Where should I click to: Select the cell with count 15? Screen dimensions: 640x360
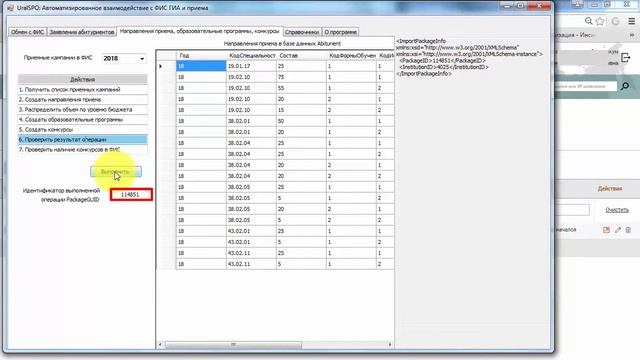tap(301, 110)
